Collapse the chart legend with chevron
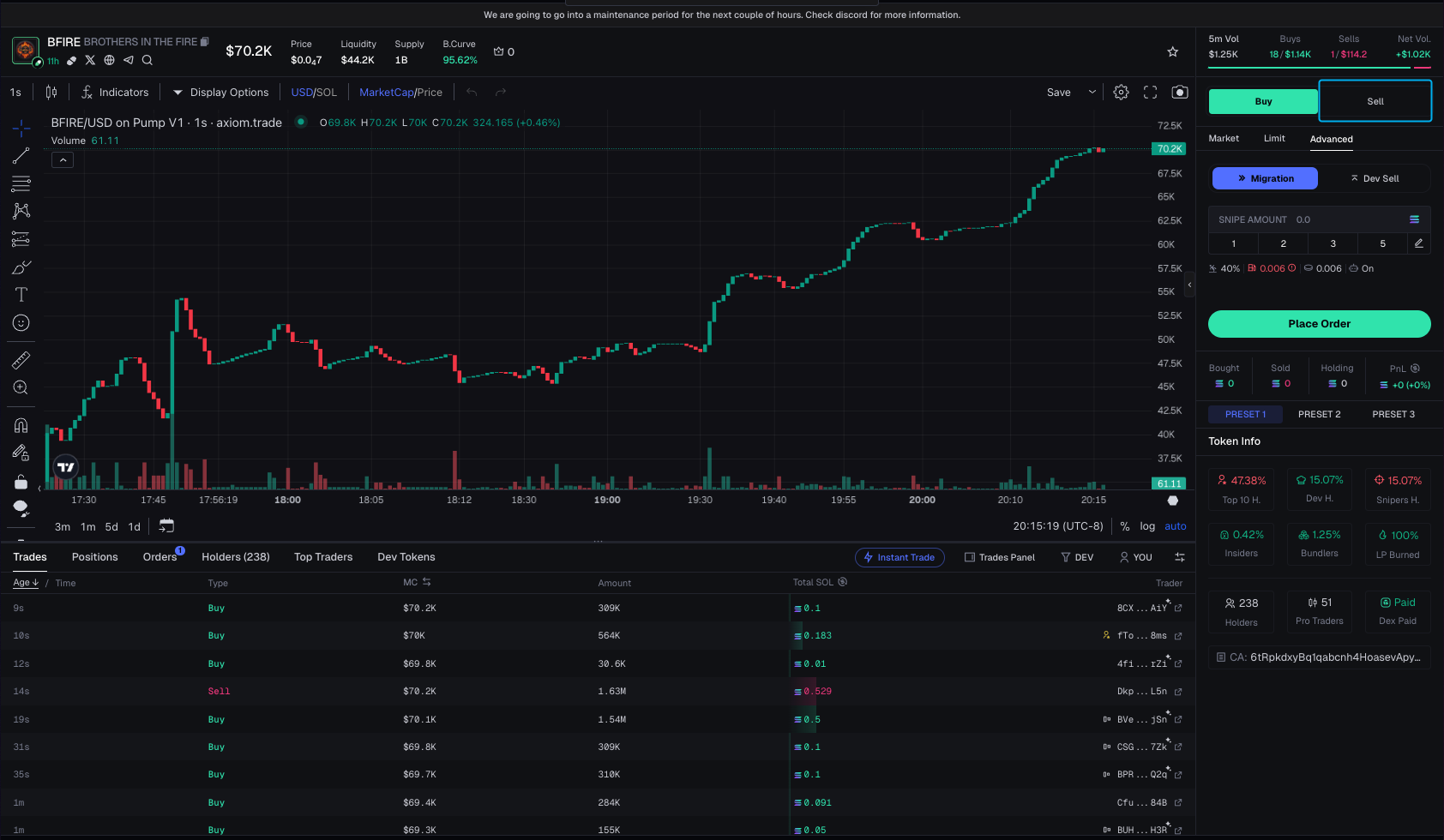 (63, 160)
